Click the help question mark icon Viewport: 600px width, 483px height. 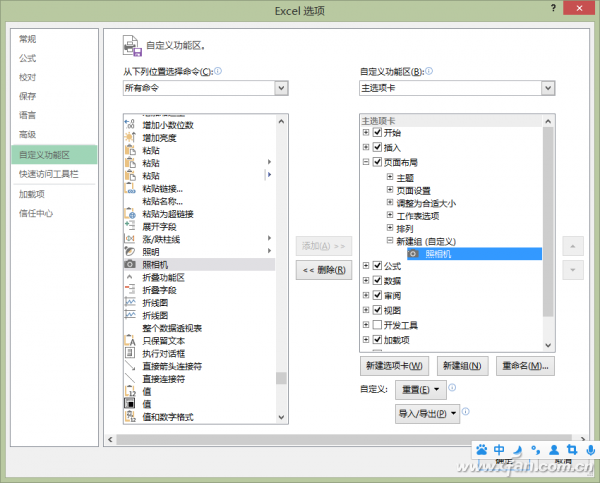tap(553, 8)
